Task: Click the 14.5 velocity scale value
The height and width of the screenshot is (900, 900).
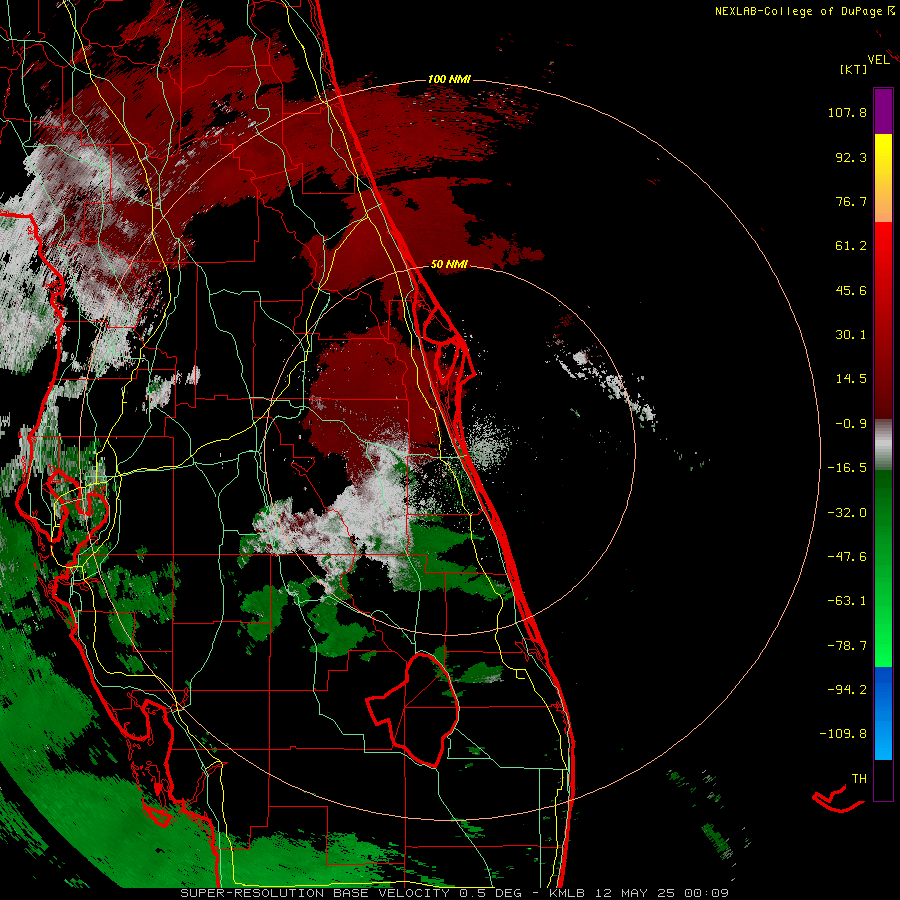Action: [851, 379]
